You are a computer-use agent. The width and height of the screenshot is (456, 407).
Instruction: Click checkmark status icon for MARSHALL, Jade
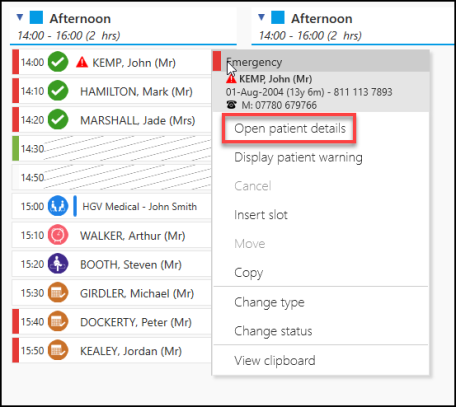click(58, 119)
